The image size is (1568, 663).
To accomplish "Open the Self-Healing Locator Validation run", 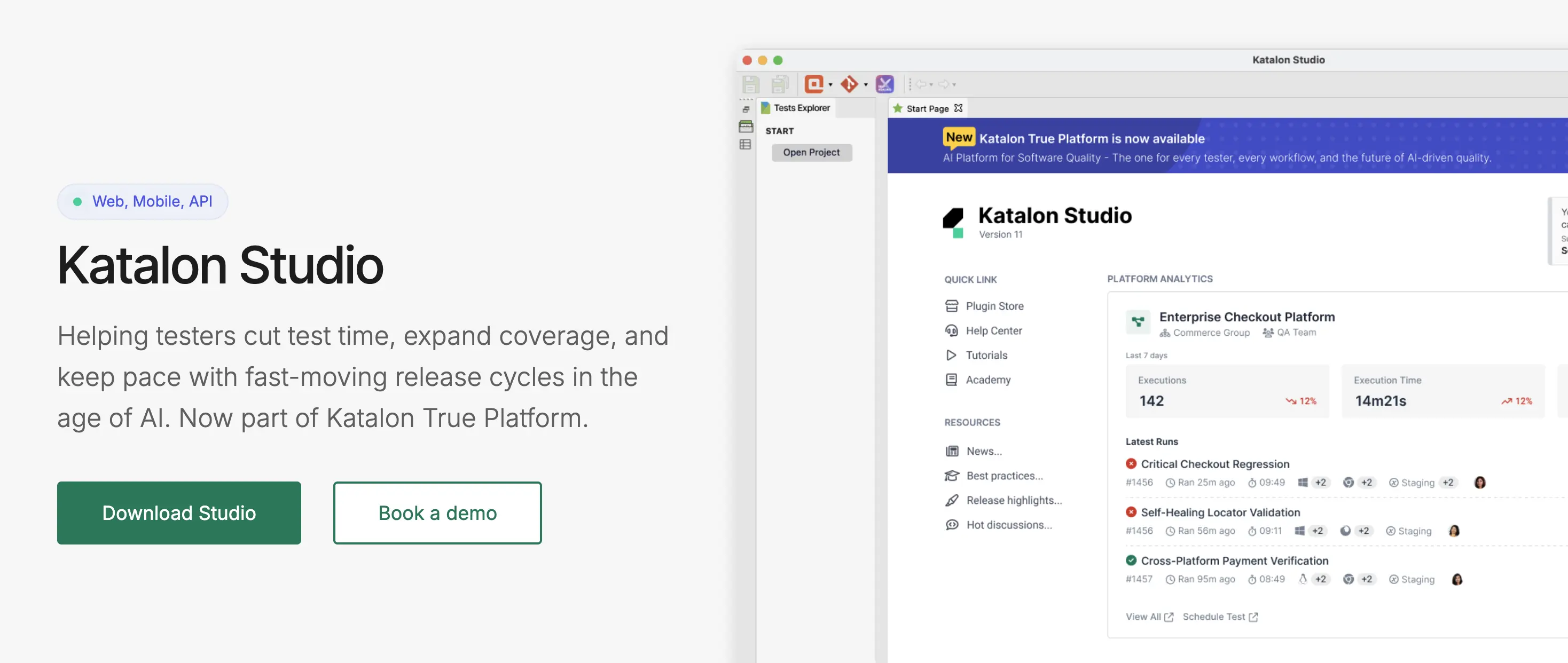I will coord(1220,512).
